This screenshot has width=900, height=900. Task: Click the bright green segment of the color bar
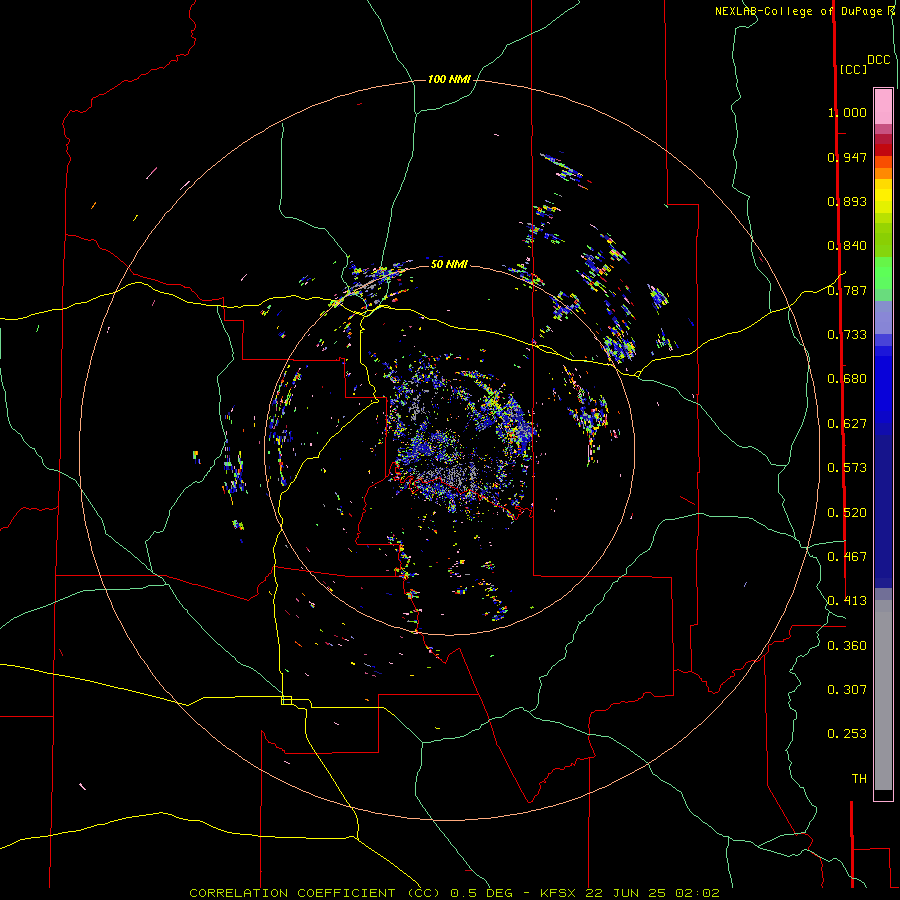[883, 273]
